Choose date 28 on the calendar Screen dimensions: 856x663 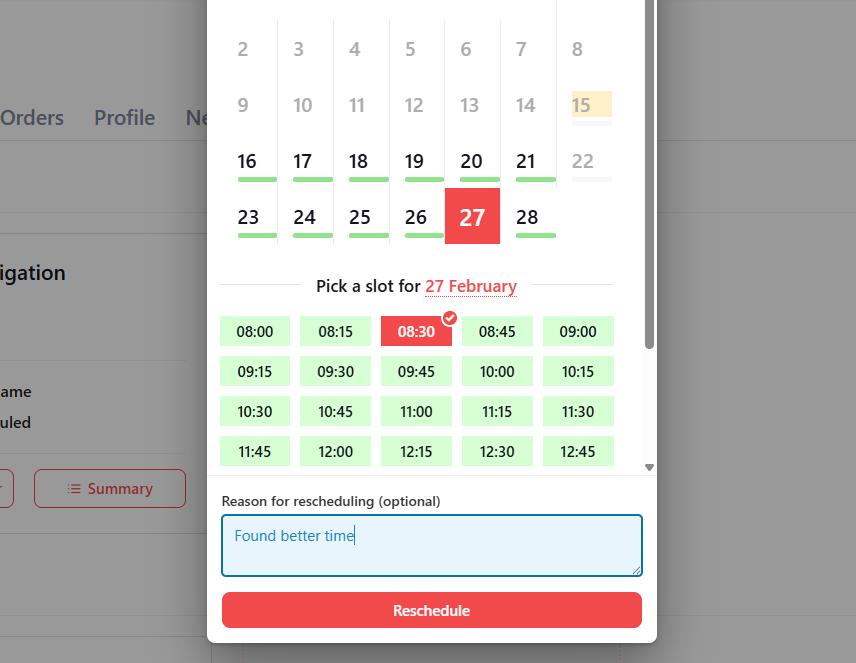[527, 217]
